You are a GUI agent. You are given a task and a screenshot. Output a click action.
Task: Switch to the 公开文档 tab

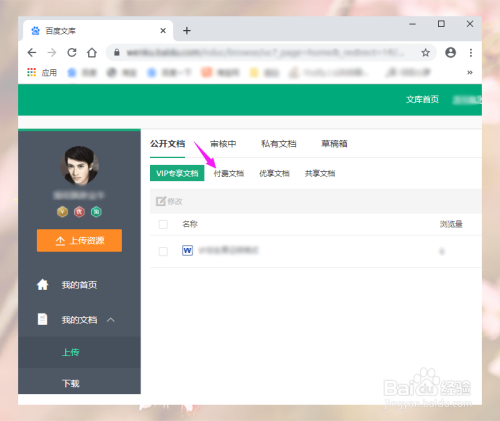167,144
